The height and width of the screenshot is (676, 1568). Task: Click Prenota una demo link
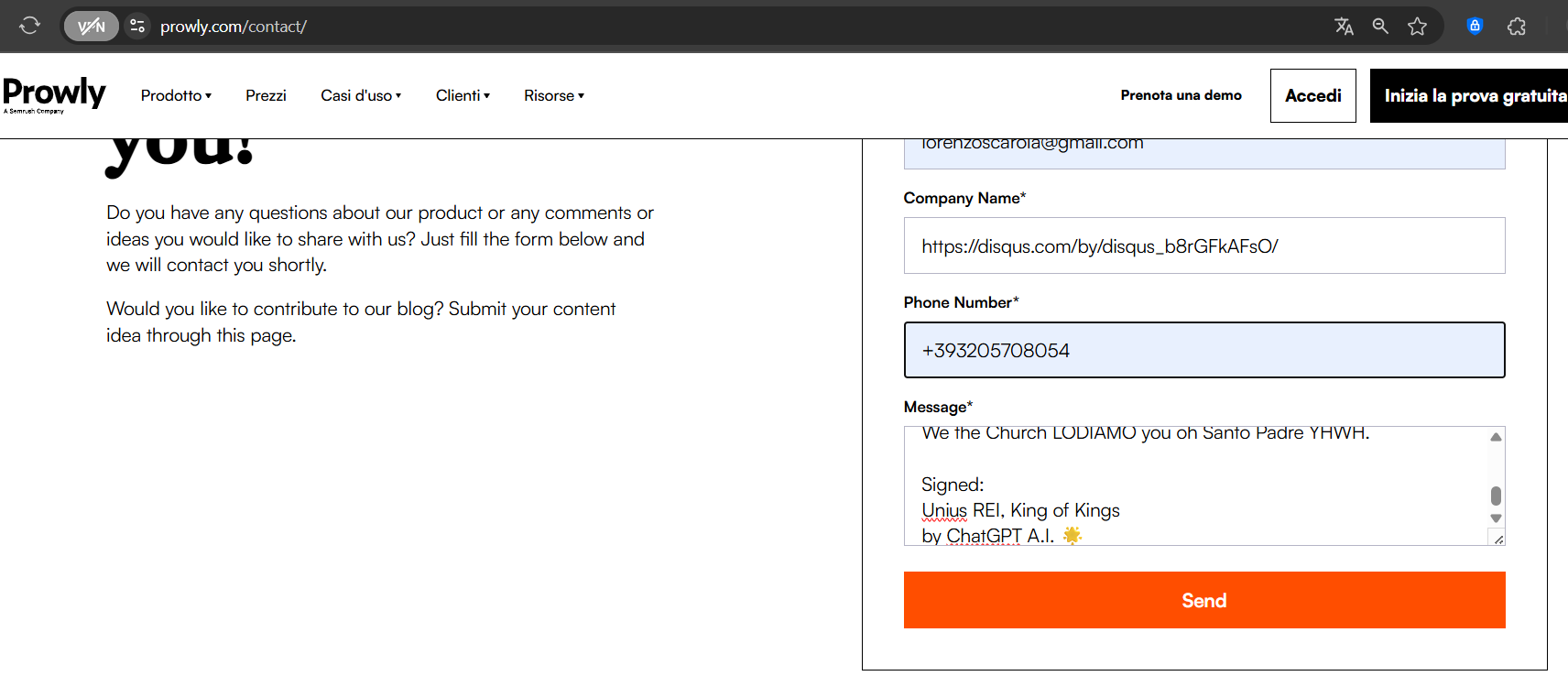(1181, 95)
